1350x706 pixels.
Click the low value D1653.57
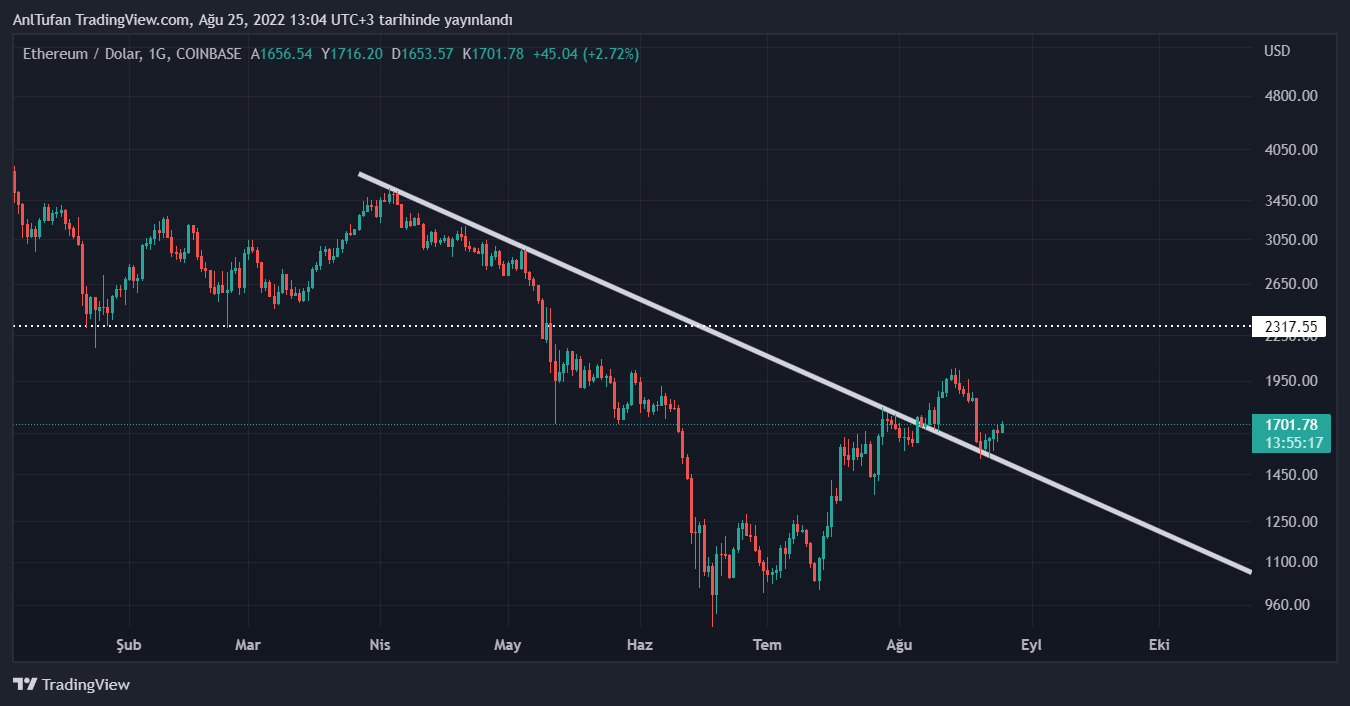[x=422, y=53]
